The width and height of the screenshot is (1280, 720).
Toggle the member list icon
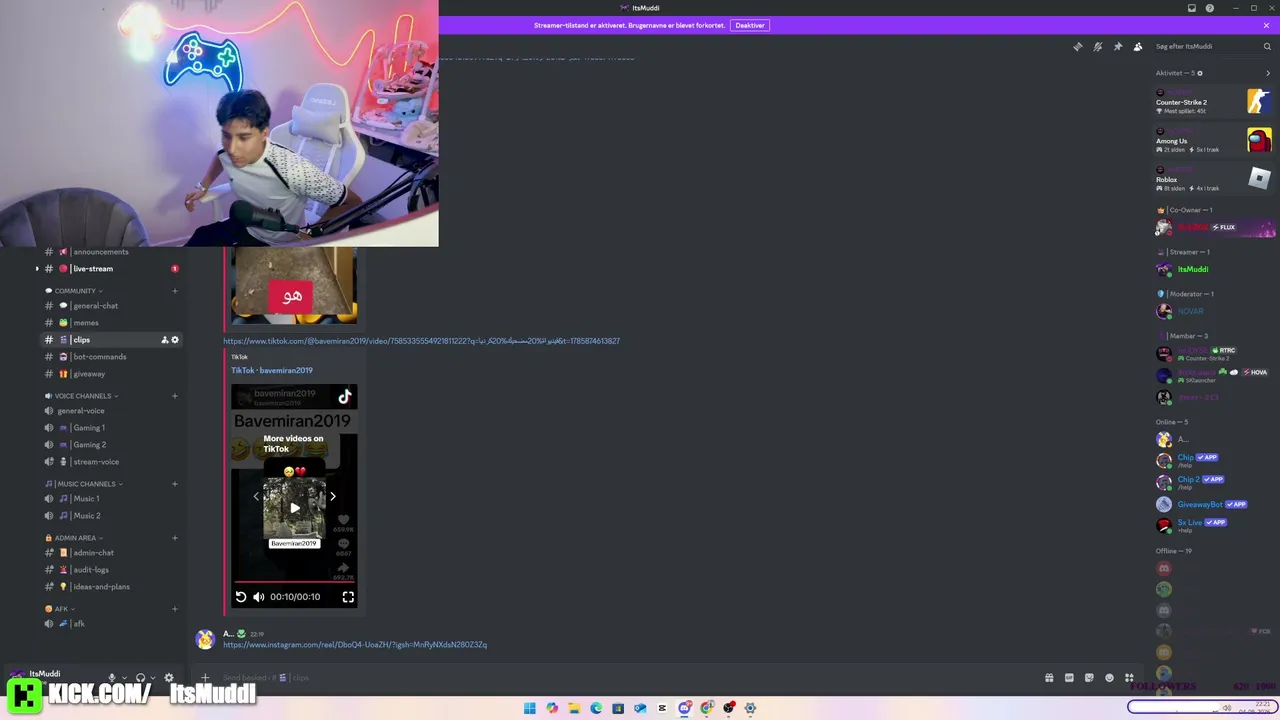[1137, 46]
